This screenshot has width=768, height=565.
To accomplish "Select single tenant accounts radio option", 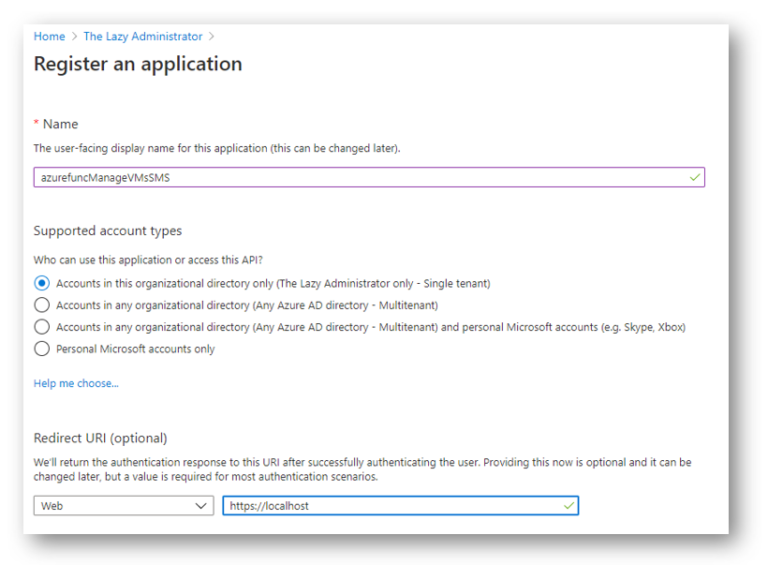I will click(x=42, y=283).
